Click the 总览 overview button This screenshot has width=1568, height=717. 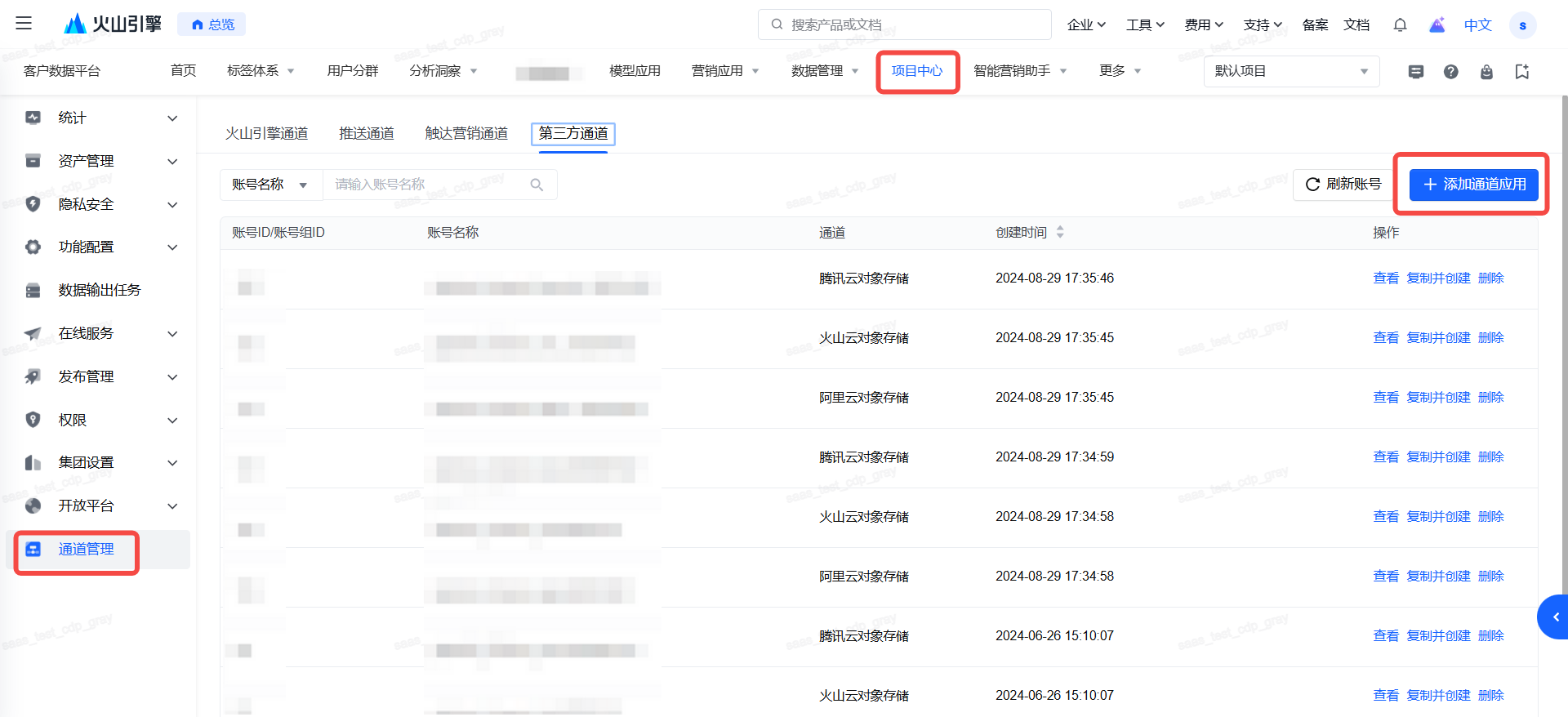pyautogui.click(x=212, y=24)
